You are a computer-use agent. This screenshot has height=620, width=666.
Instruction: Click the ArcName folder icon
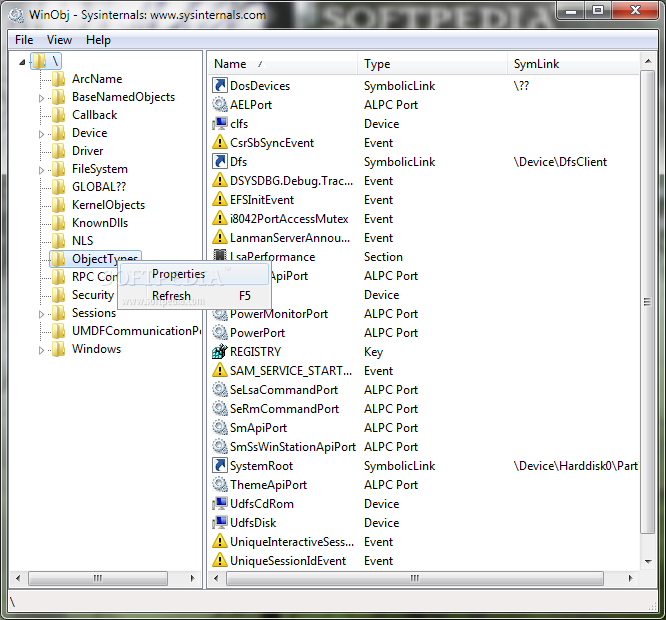tap(59, 79)
